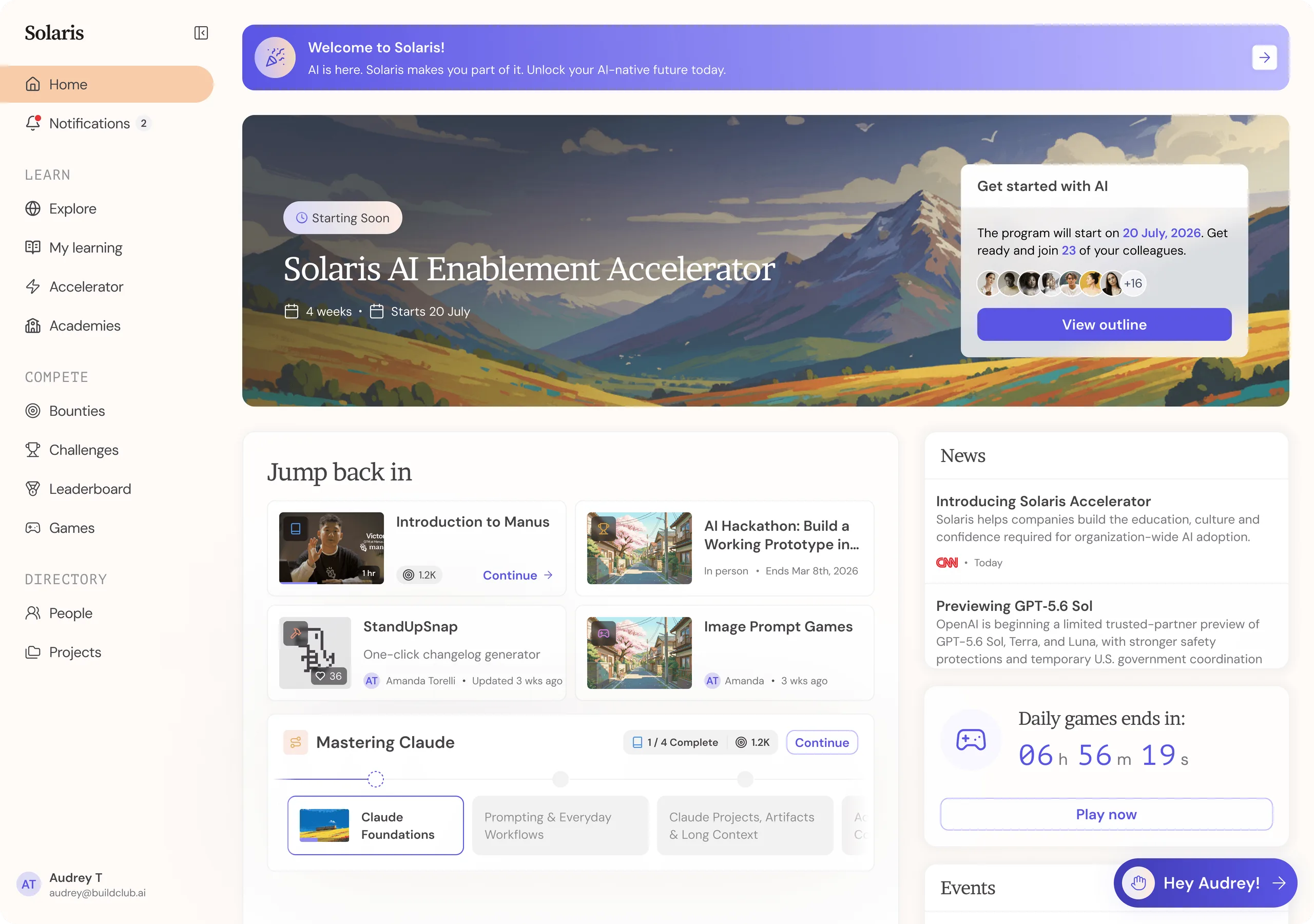Click the party popper icon in welcome banner
Viewport: 1314px width, 924px height.
click(x=275, y=57)
